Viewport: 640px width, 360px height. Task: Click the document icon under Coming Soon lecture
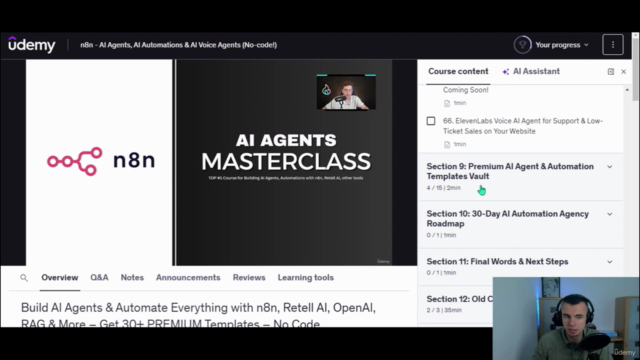click(447, 103)
